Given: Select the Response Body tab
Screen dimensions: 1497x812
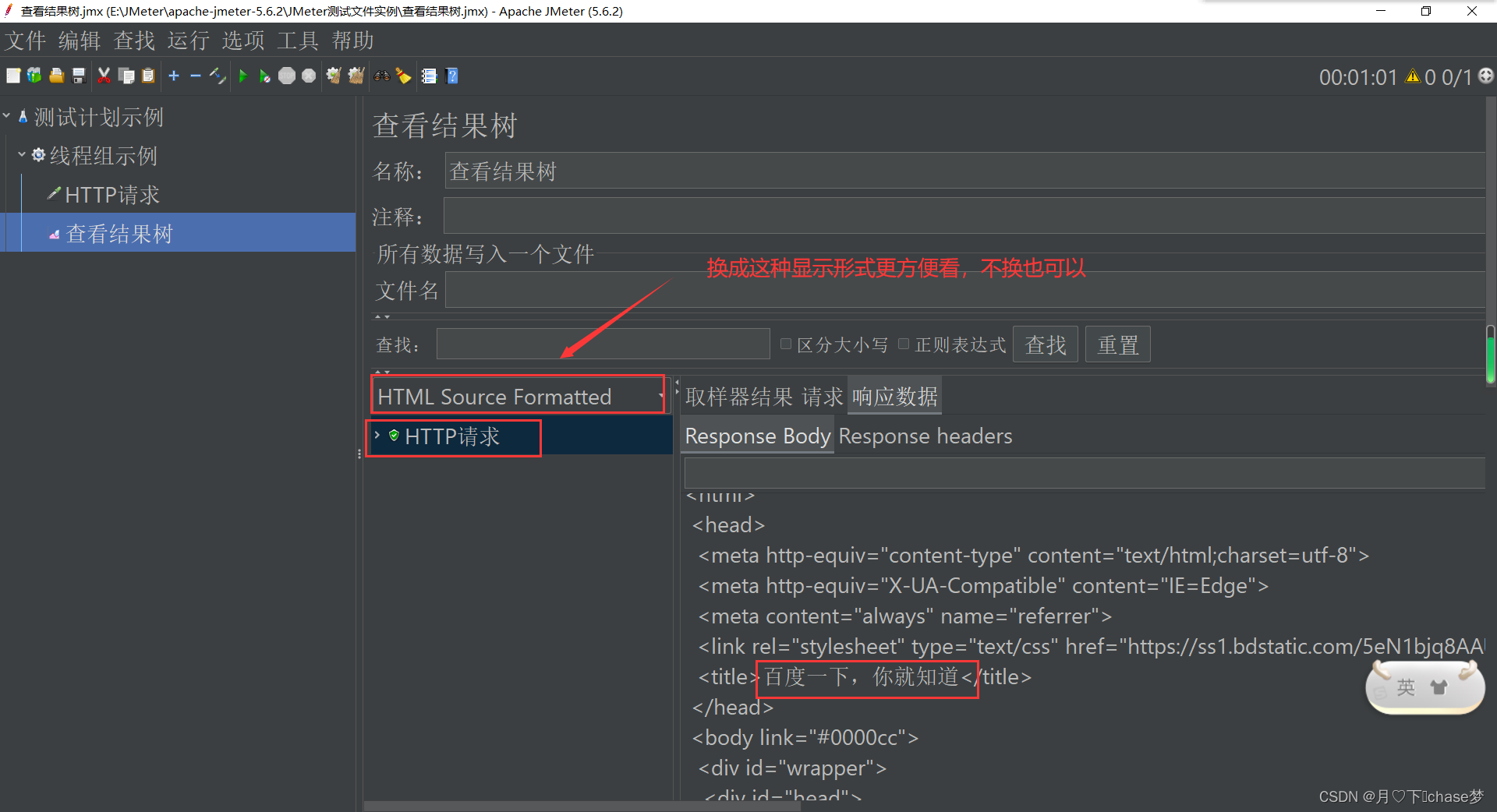Looking at the screenshot, I should click(x=758, y=436).
